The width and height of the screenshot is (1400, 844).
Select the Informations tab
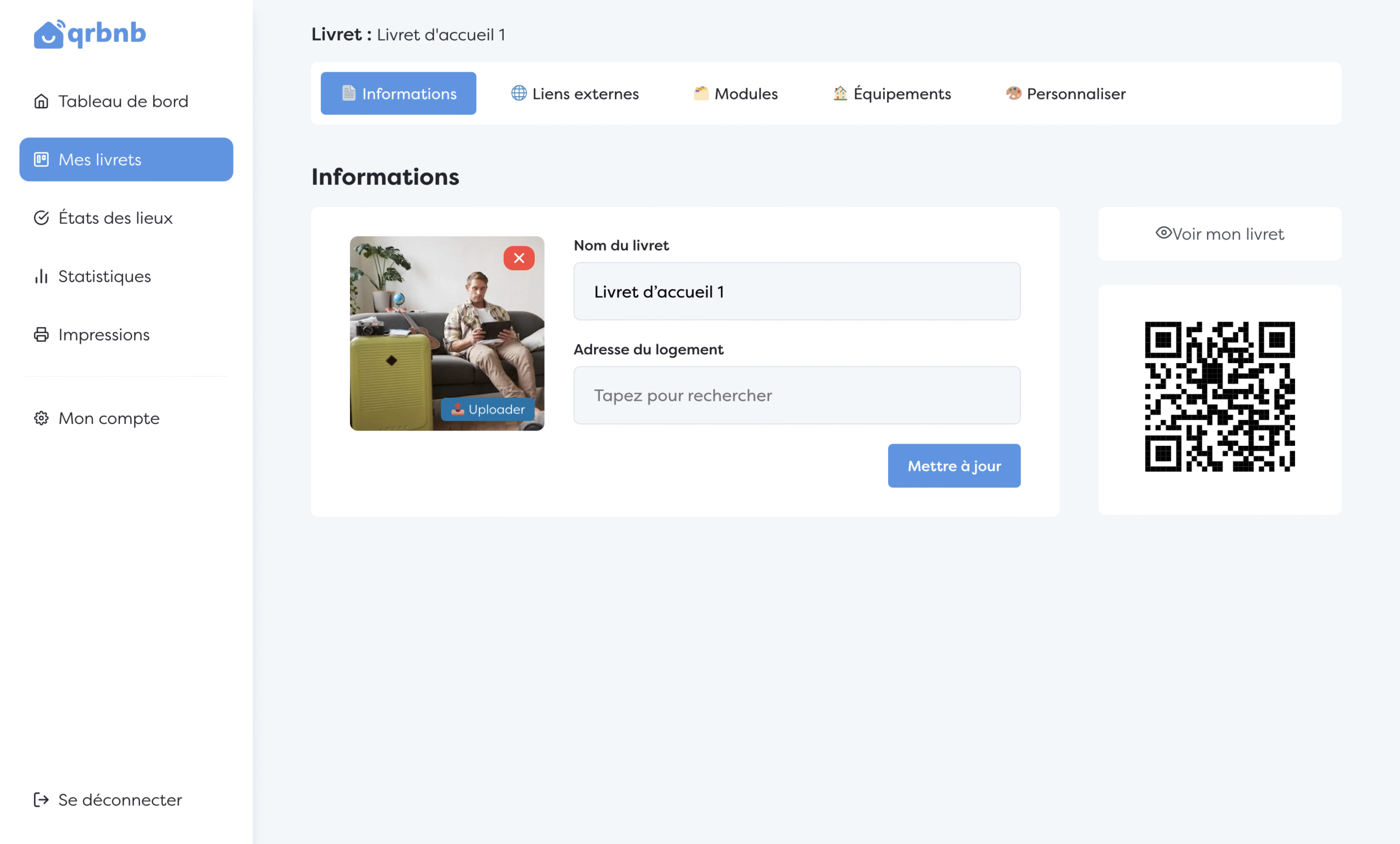click(398, 94)
